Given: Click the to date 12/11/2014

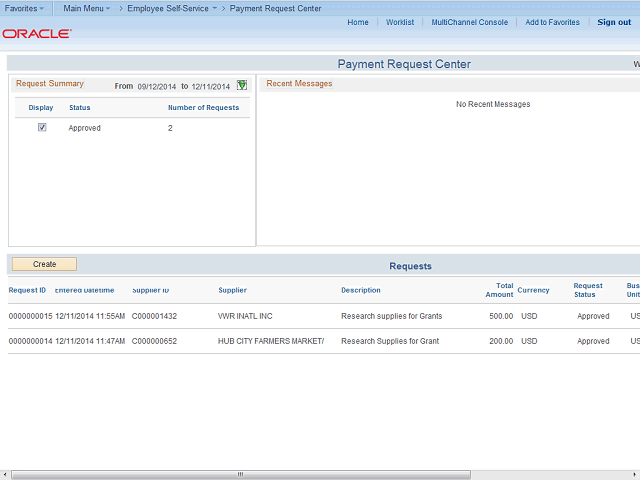Looking at the screenshot, I should click(211, 87).
